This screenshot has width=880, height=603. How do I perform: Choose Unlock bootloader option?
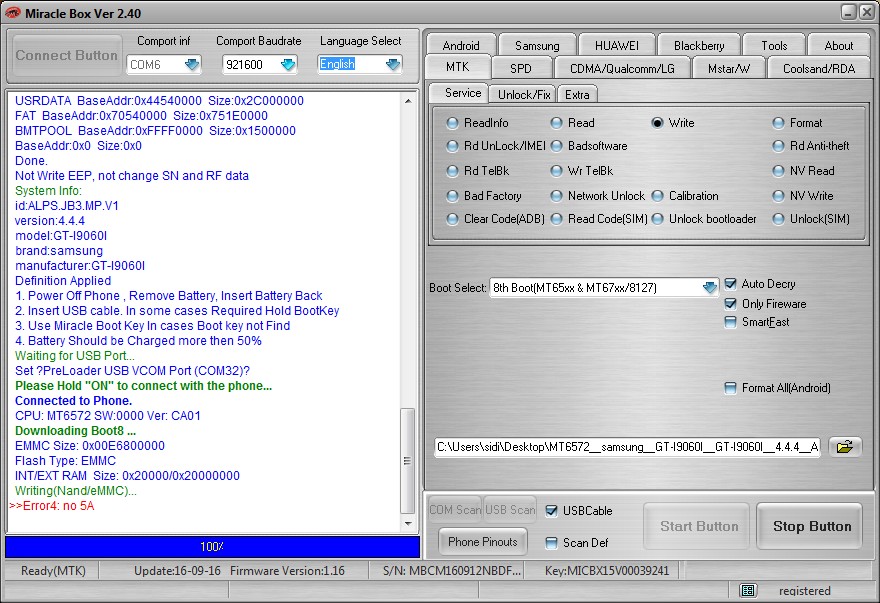click(657, 219)
